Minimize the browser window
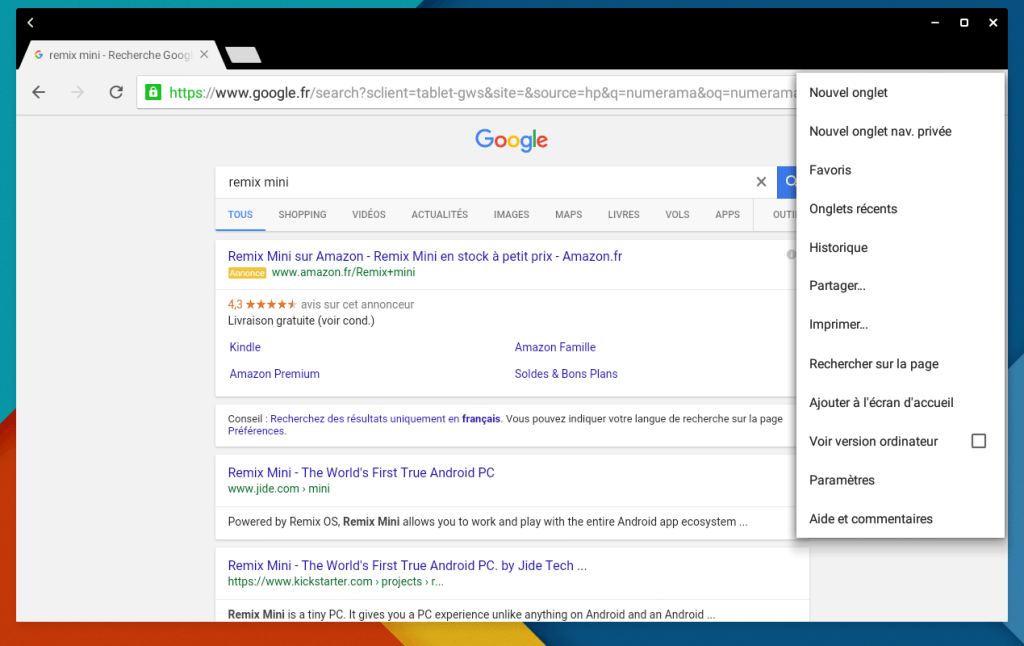Screen dimensions: 1024x646 coord(935,23)
